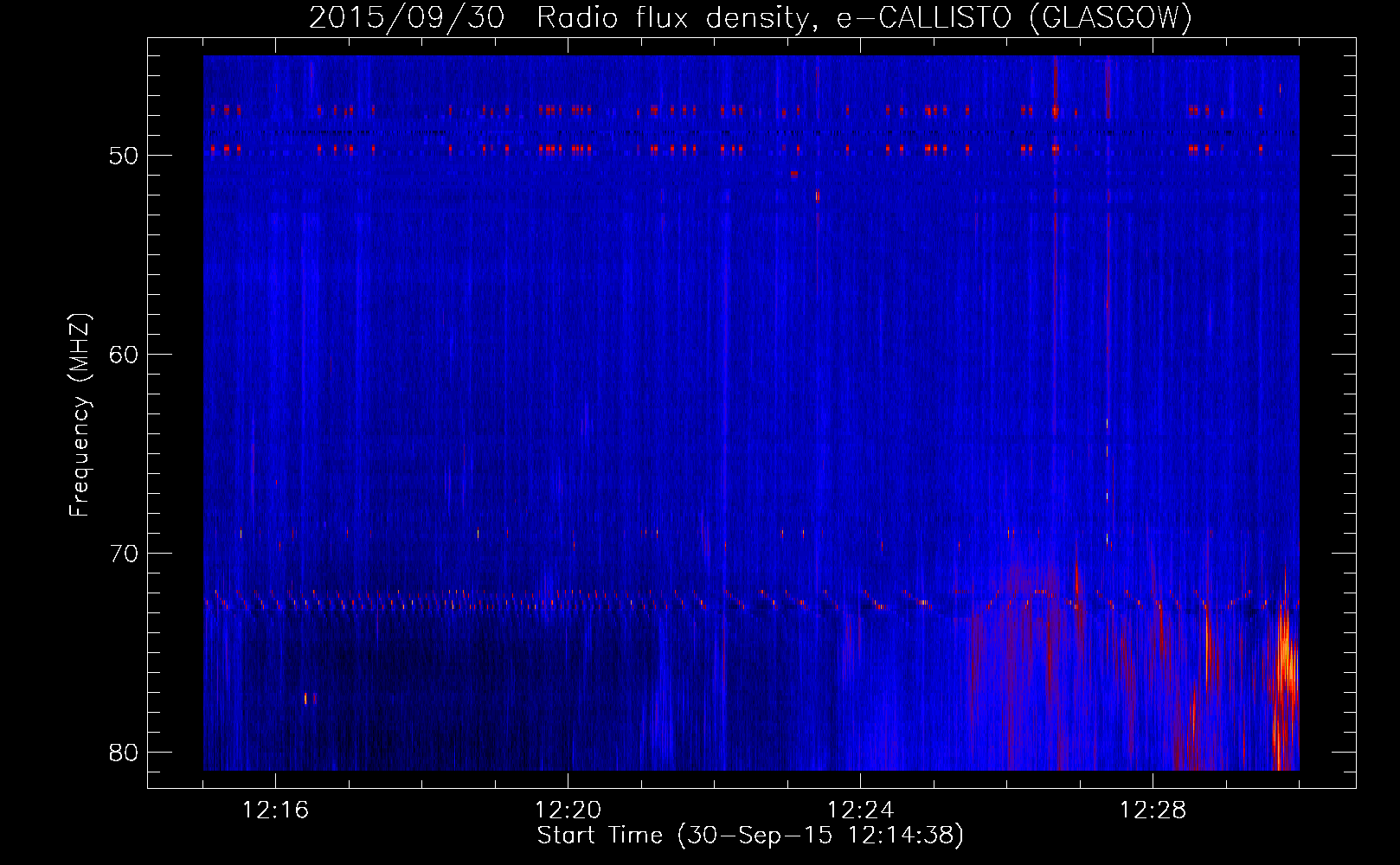
Task: Click the 'Frequency (MHZ)' y-axis label
Action: click(79, 415)
